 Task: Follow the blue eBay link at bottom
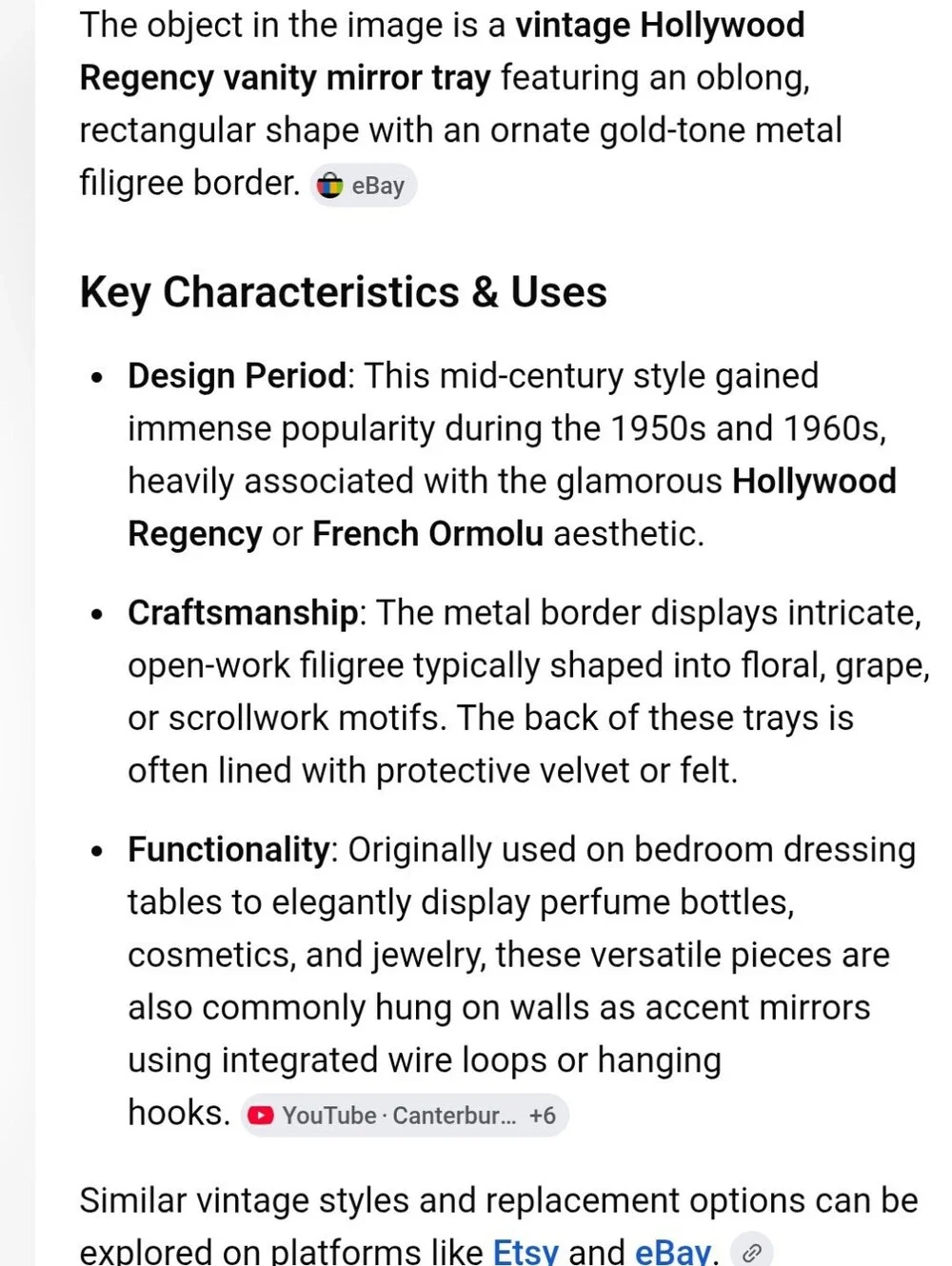click(x=673, y=1251)
